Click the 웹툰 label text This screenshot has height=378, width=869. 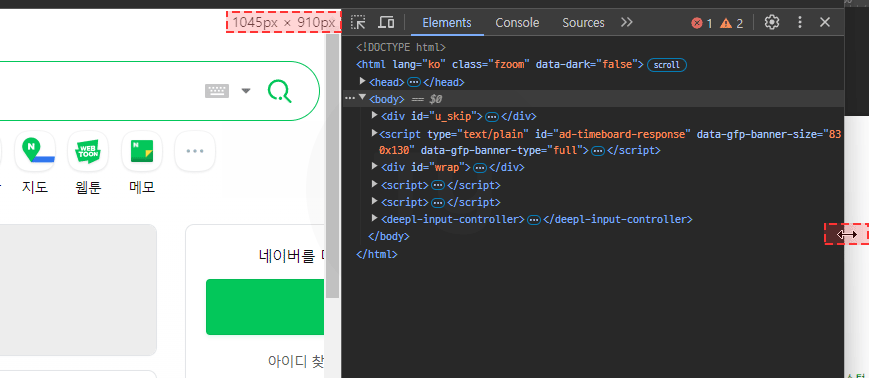pos(88,187)
